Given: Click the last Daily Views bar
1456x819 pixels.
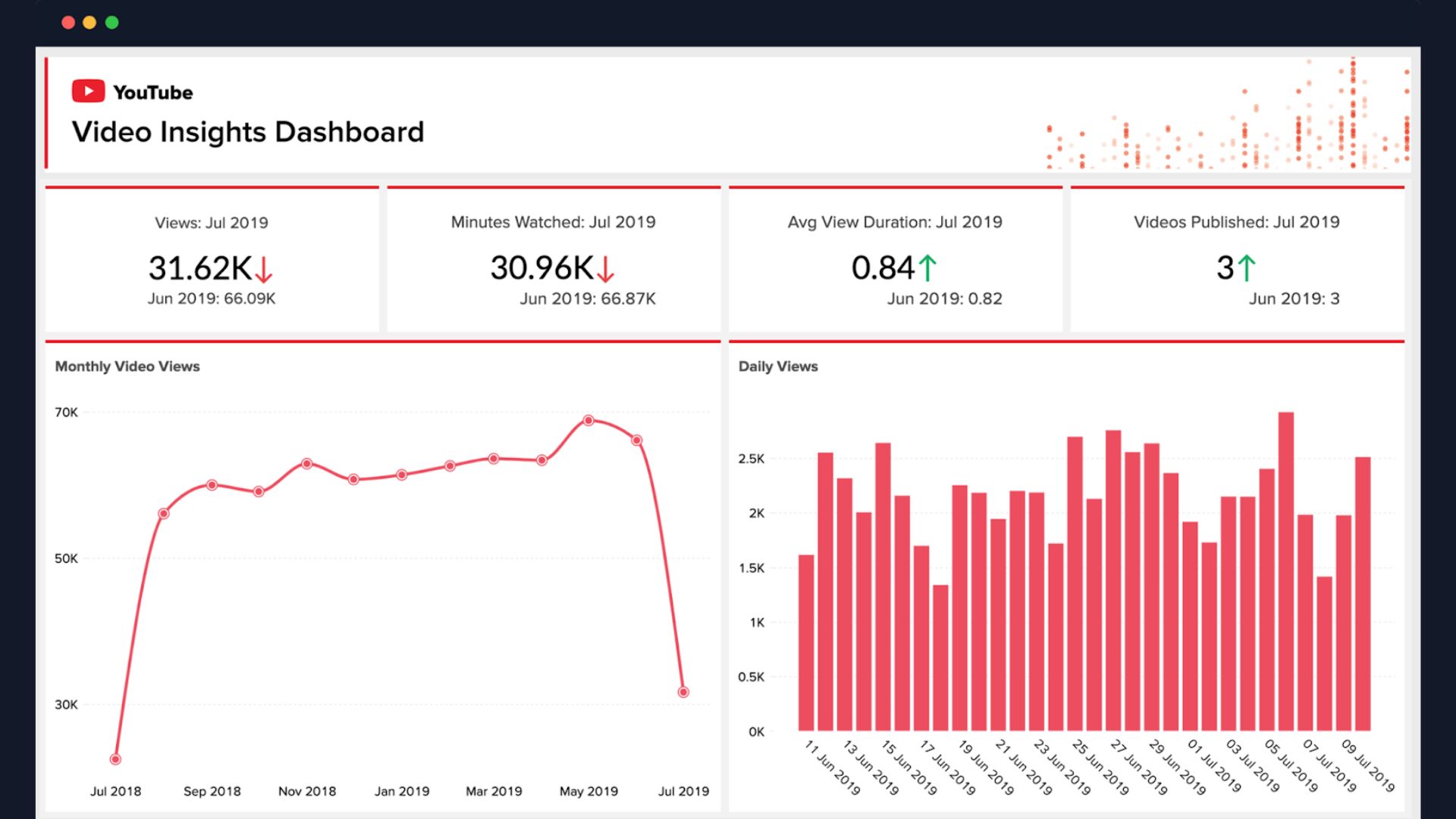Looking at the screenshot, I should tap(1363, 594).
